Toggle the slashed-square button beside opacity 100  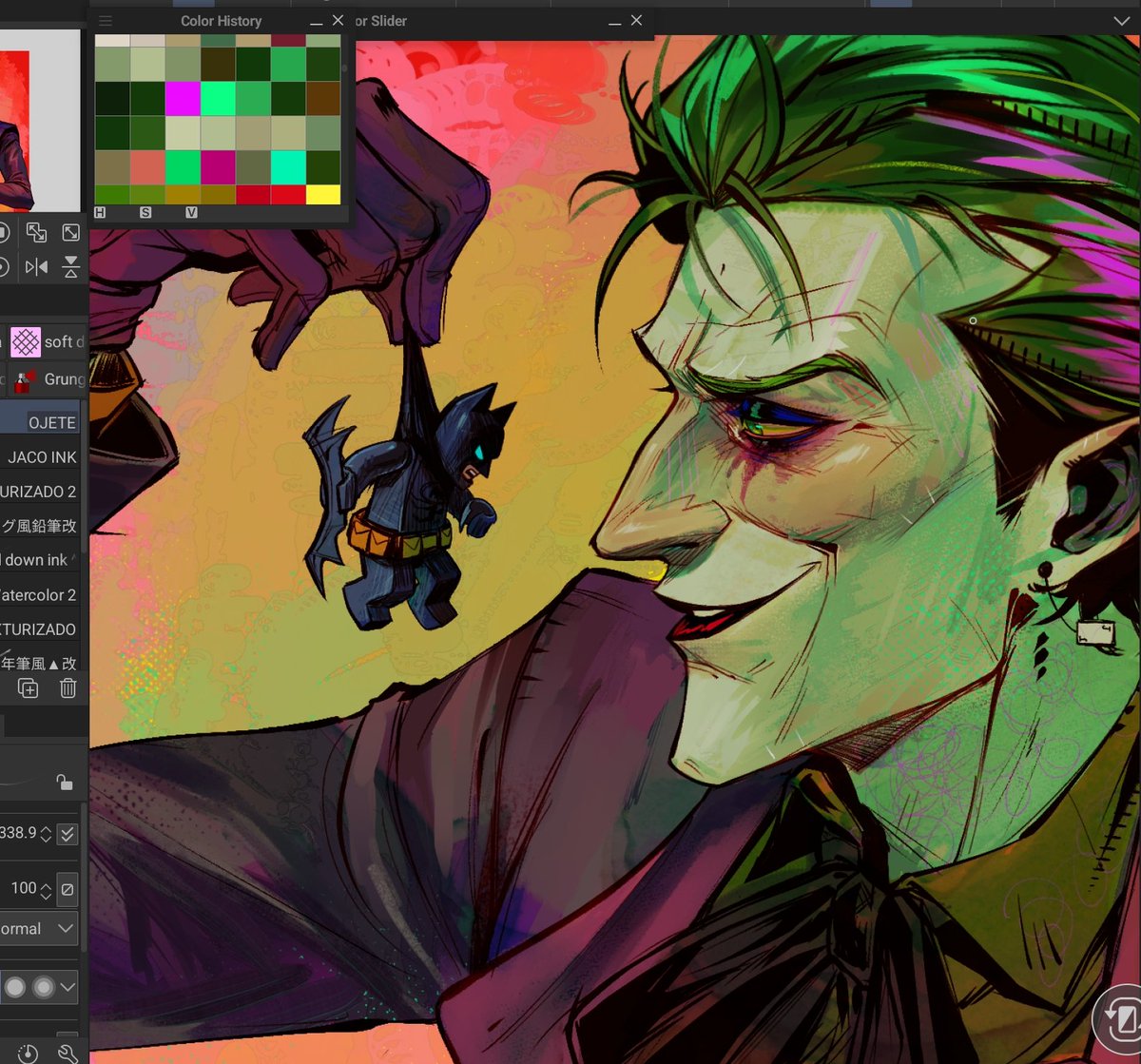67,890
